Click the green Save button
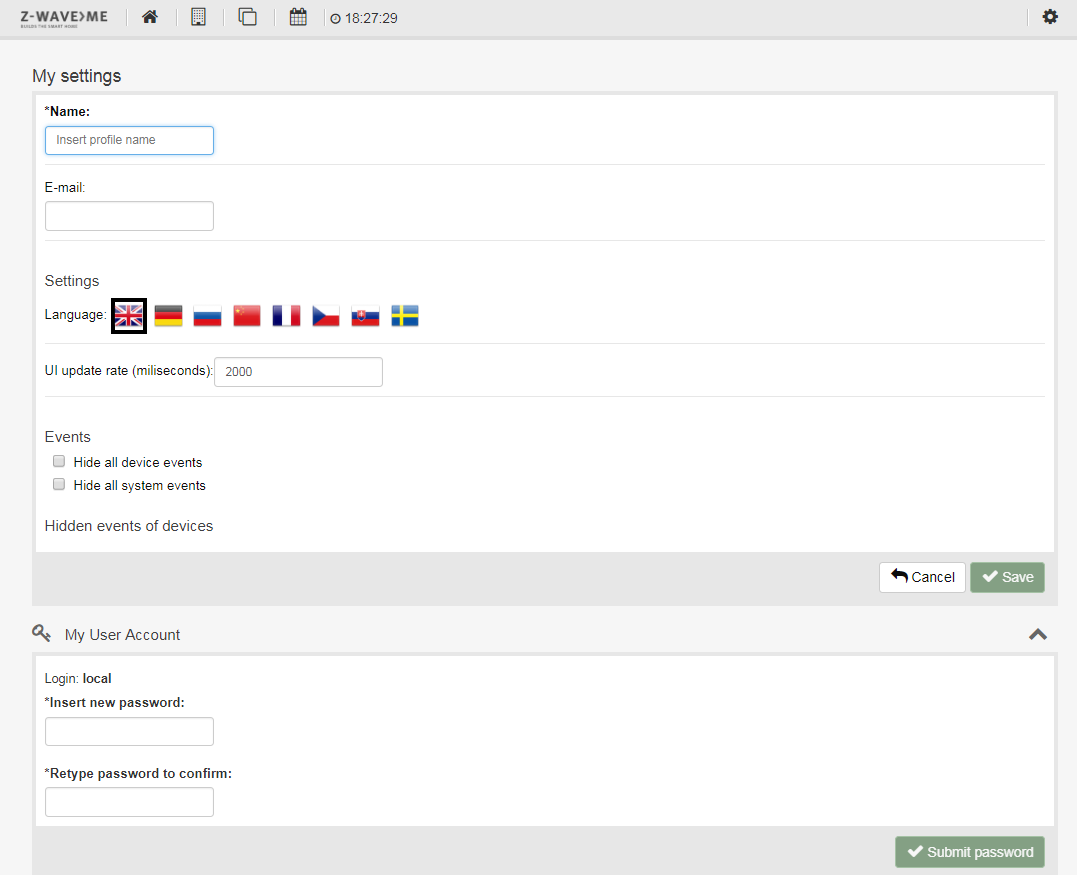Screen dimensions: 1077x875 coord(1007,577)
